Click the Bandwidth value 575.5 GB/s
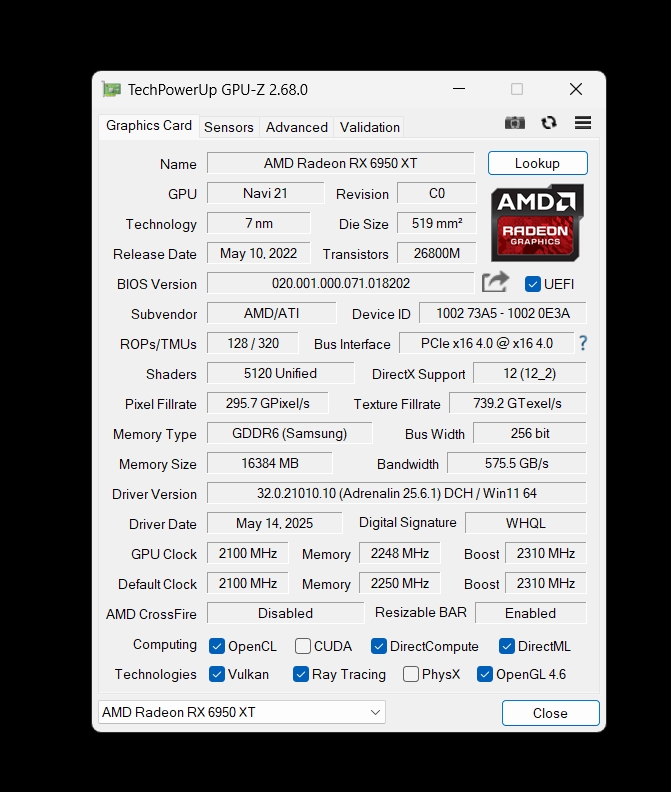671x792 pixels. pyautogui.click(x=517, y=463)
